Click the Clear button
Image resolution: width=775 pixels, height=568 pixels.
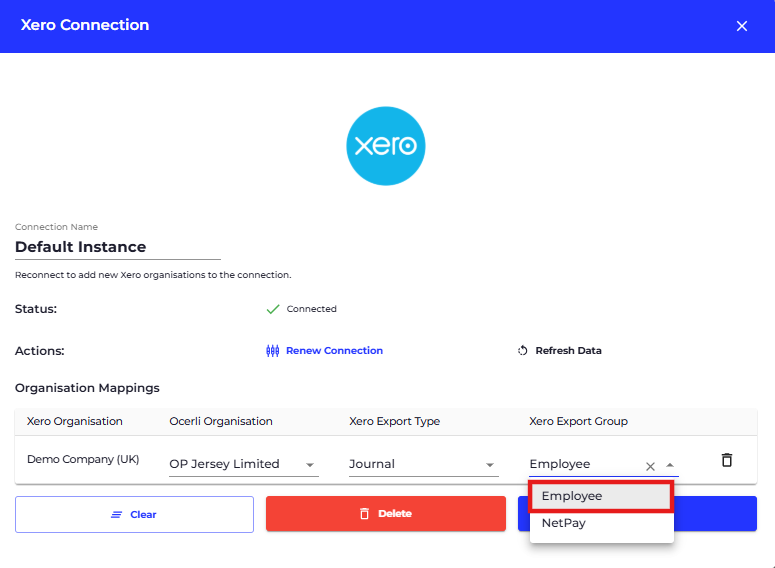134,515
